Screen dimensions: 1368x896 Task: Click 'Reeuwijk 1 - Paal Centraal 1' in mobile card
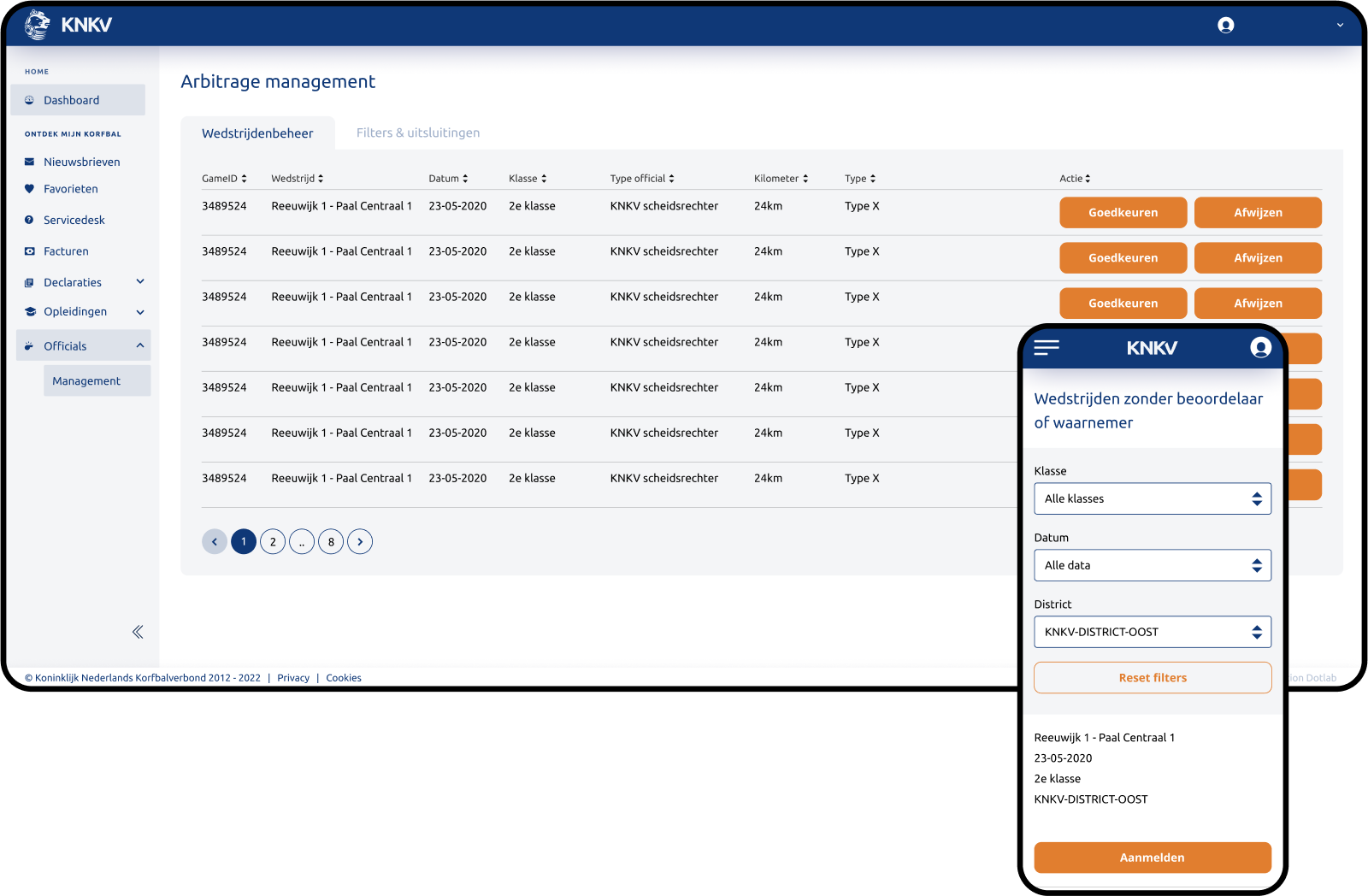(1105, 738)
